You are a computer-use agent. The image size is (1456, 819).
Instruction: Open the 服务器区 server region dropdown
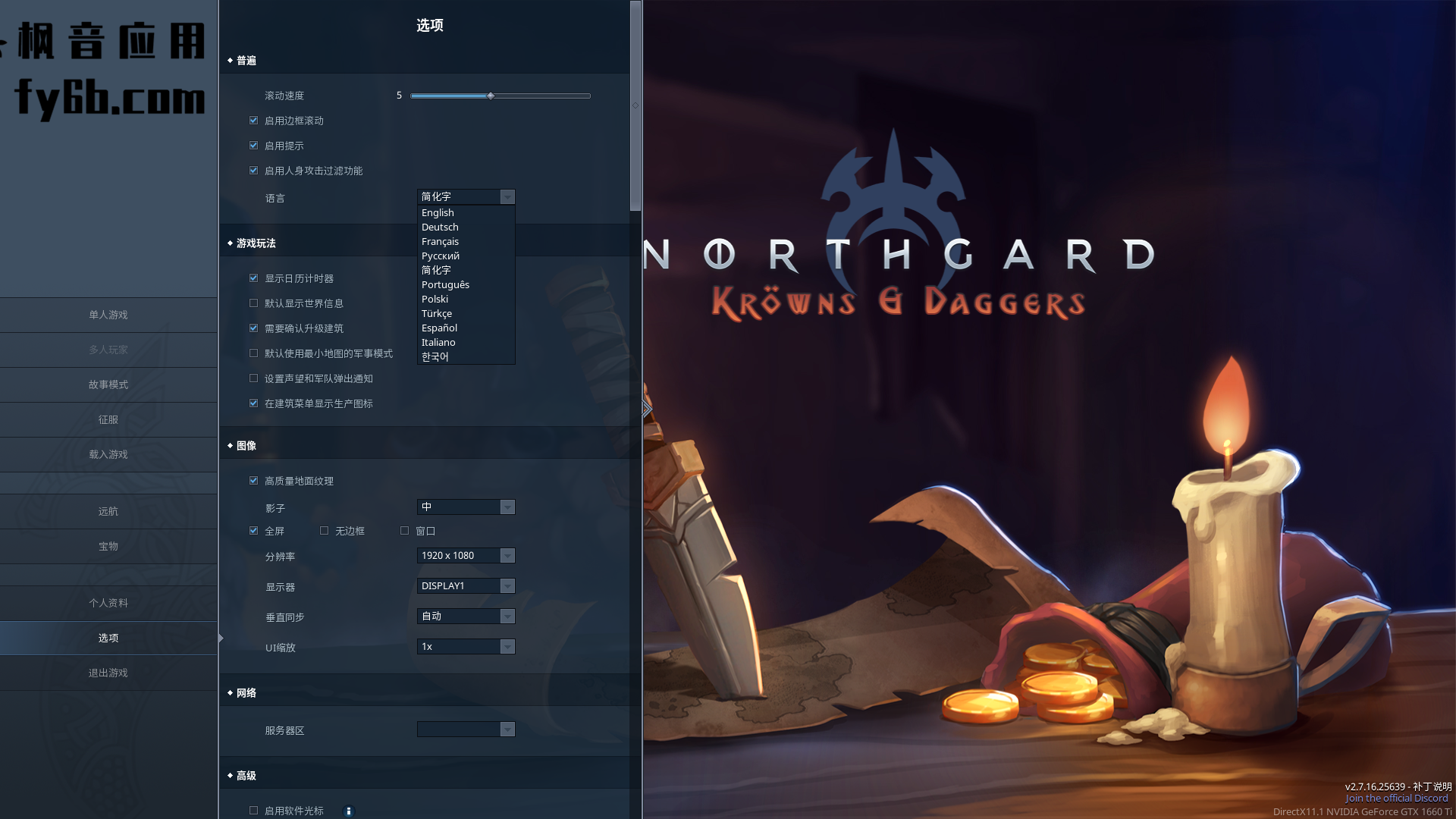point(466,730)
